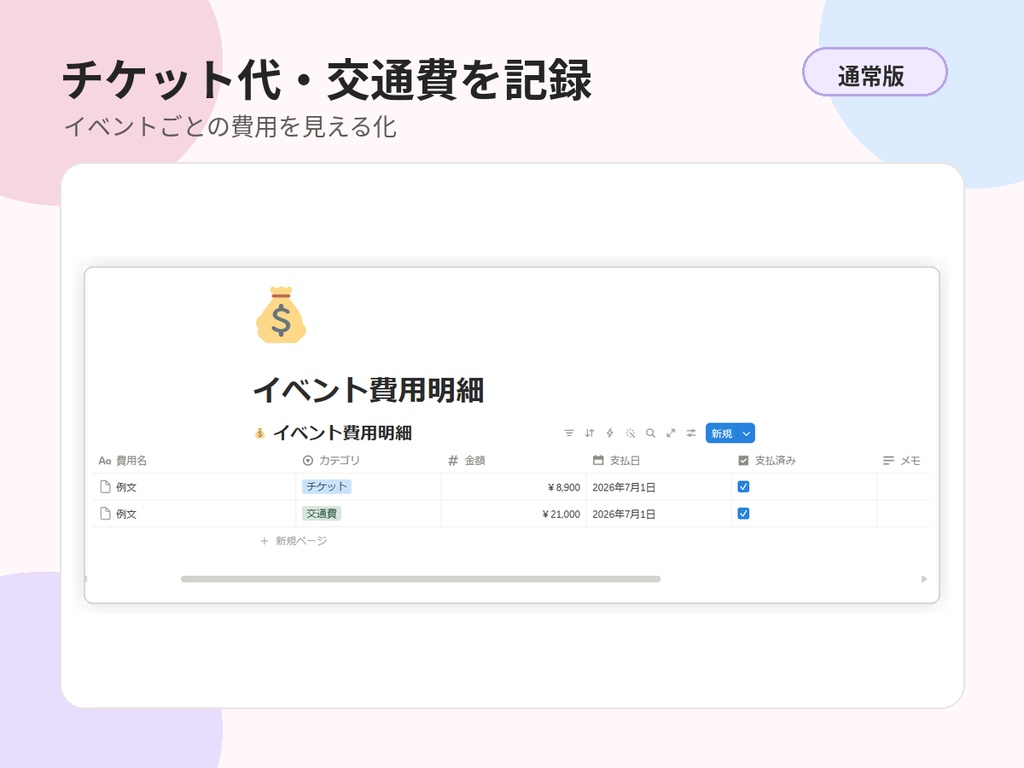
Task: Click 新規ページ to add a row
Action: click(301, 541)
